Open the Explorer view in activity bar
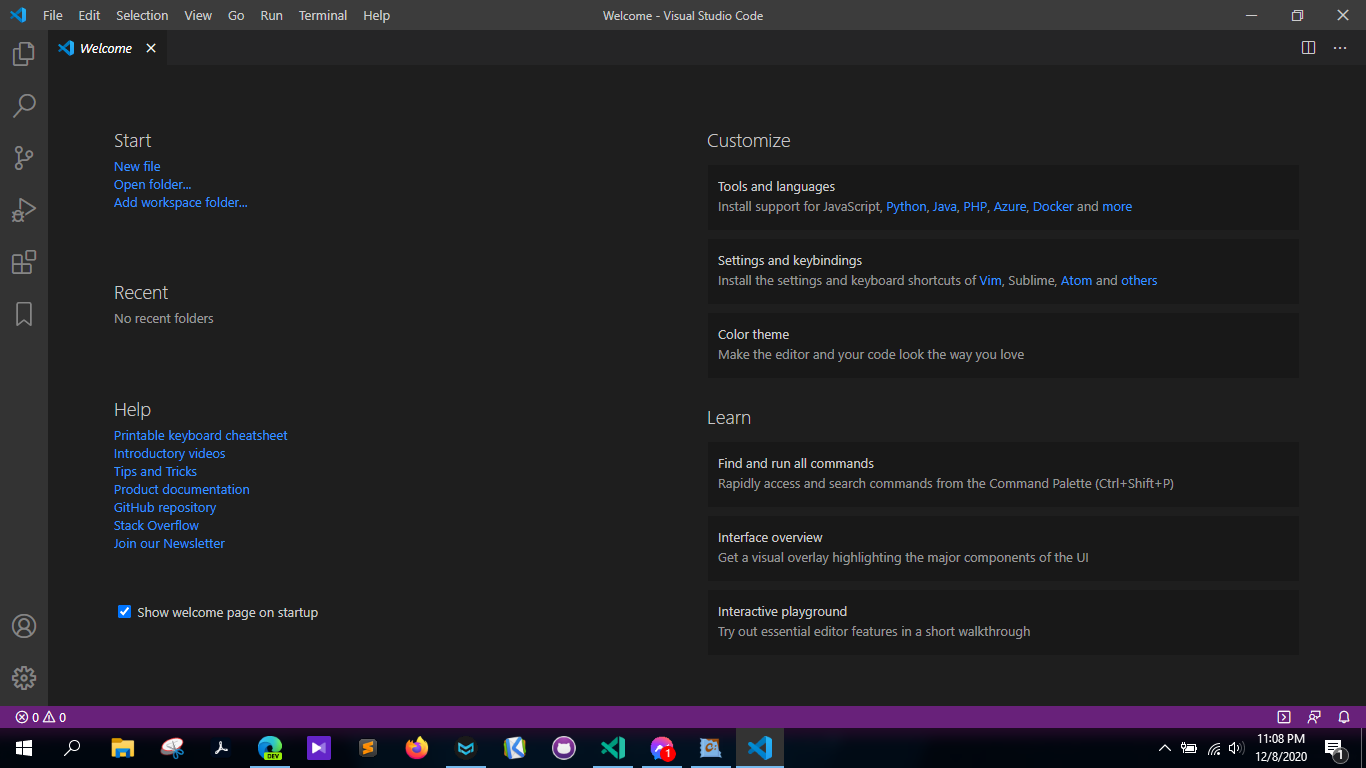 click(x=24, y=54)
